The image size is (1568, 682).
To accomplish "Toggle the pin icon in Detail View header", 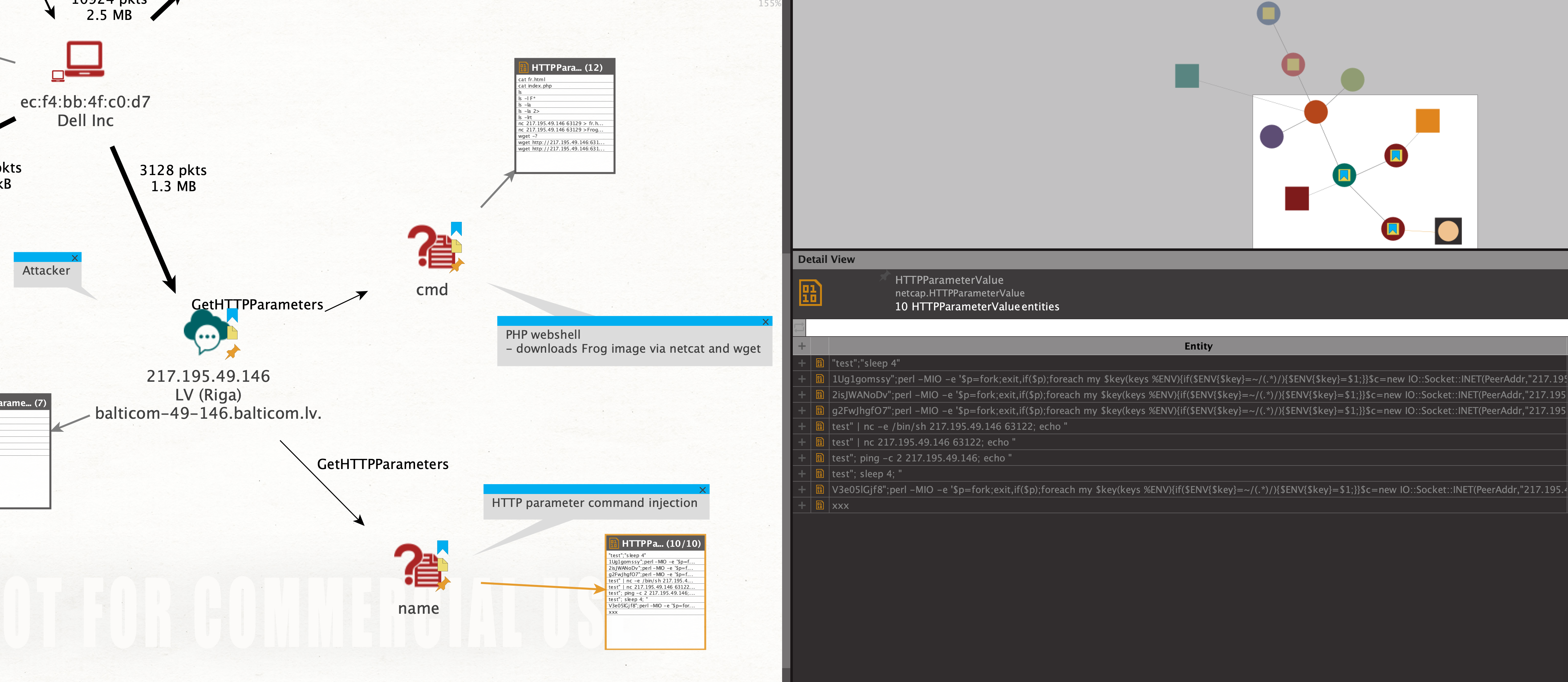I will coord(884,277).
